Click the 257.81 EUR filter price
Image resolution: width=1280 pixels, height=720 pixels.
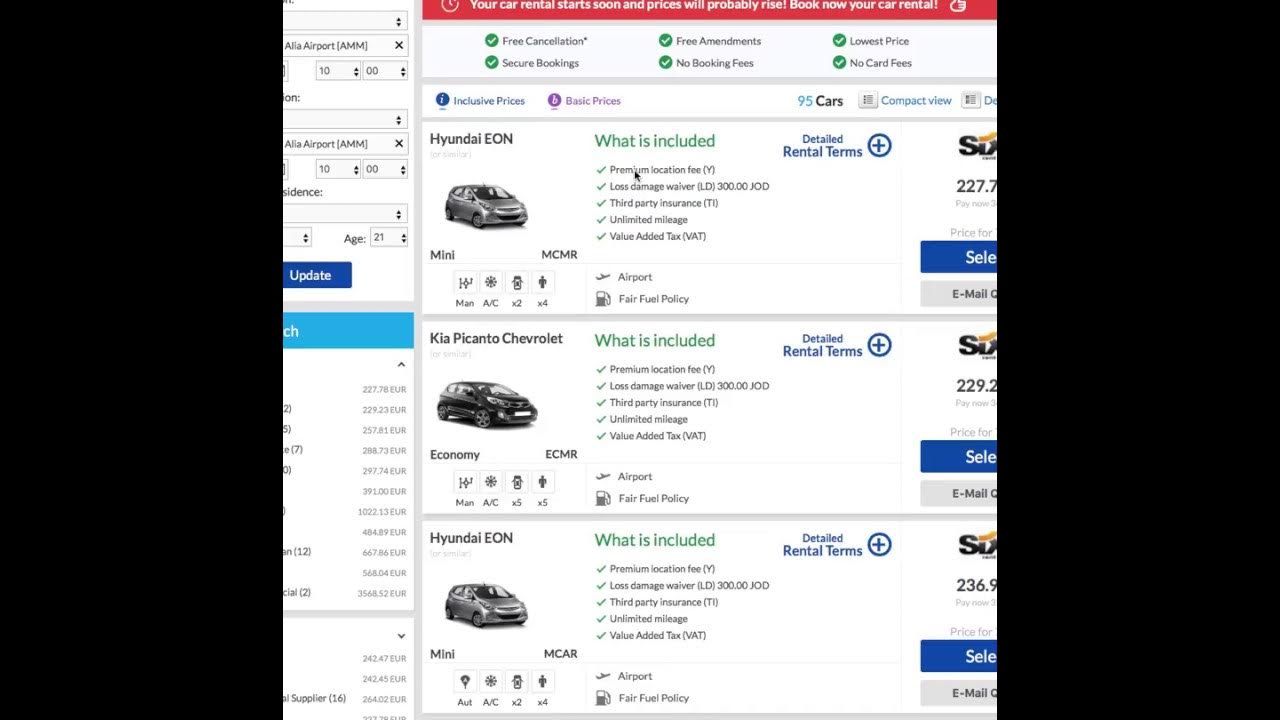coord(384,430)
